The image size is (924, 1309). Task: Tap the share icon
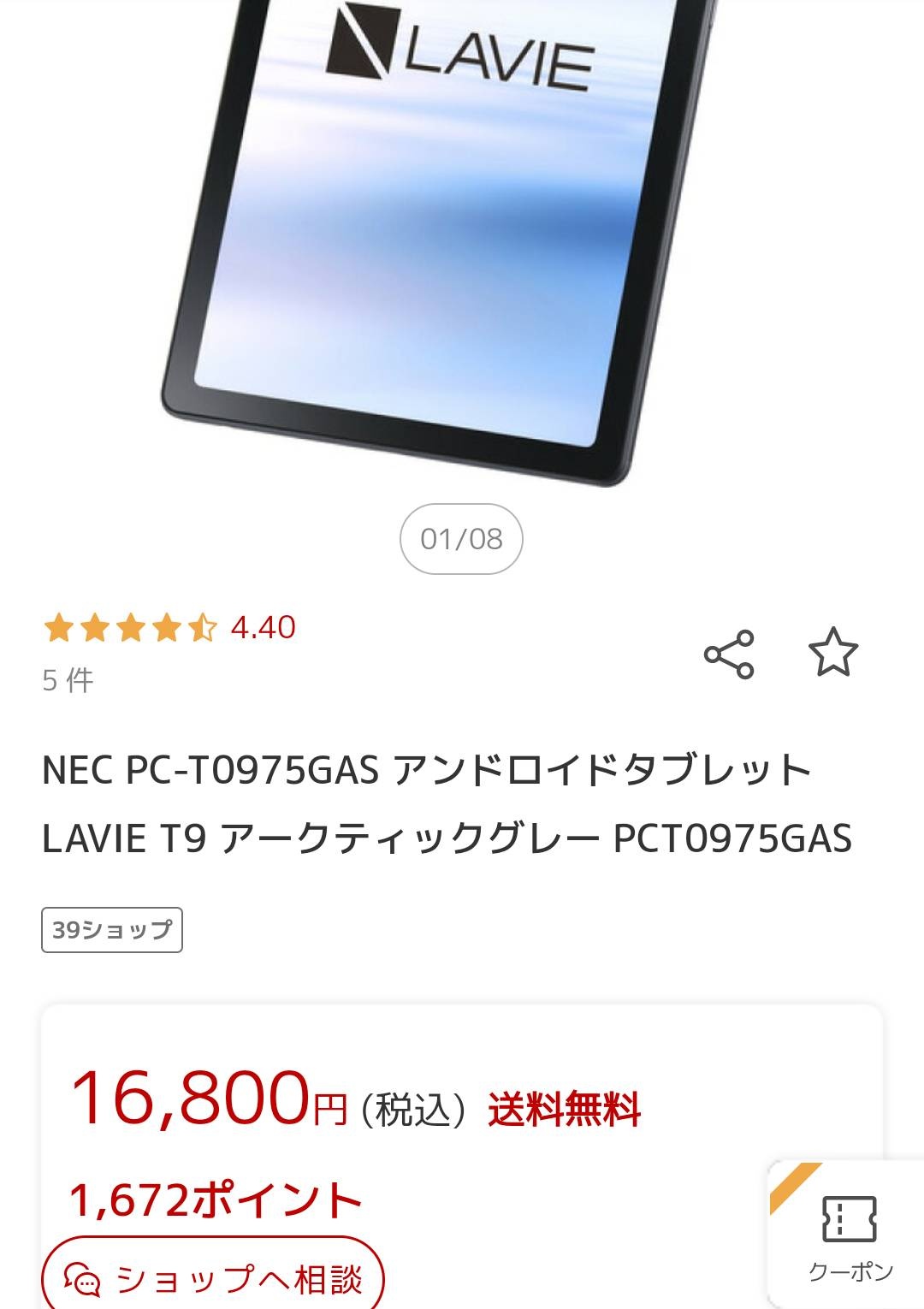(x=729, y=654)
